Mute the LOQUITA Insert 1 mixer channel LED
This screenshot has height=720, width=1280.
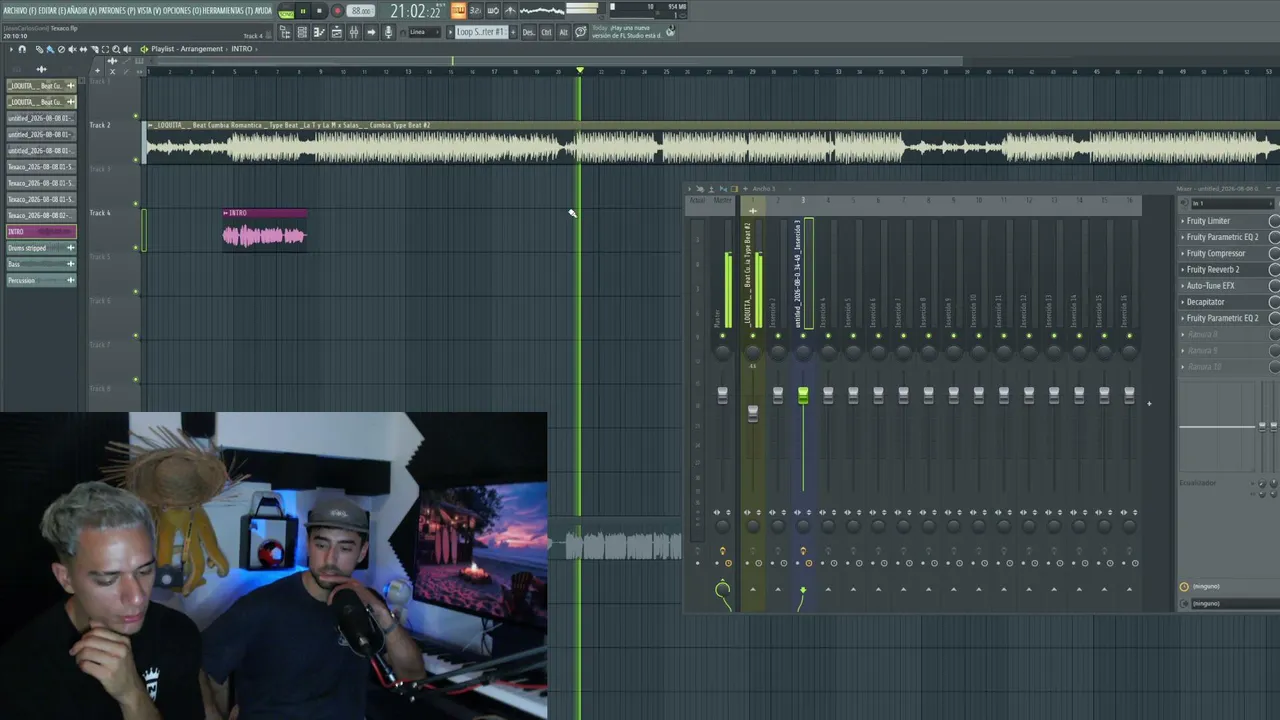tap(753, 336)
